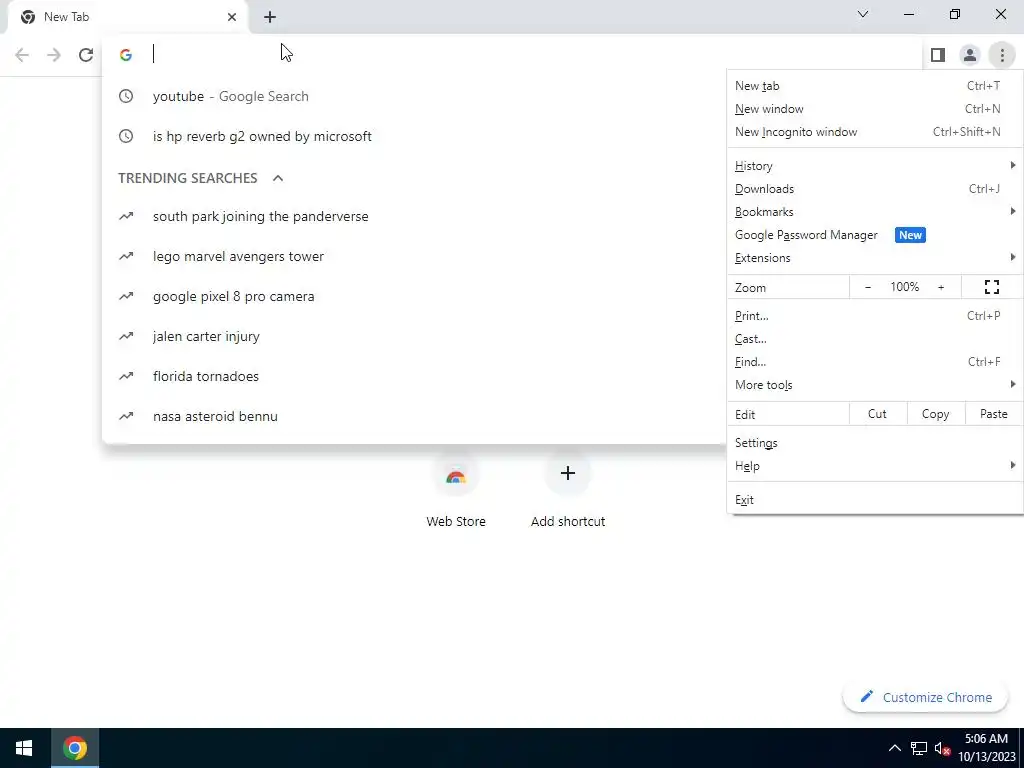This screenshot has height=768, width=1024.
Task: Click trending icon beside florida tornadoes
Action: (x=126, y=376)
